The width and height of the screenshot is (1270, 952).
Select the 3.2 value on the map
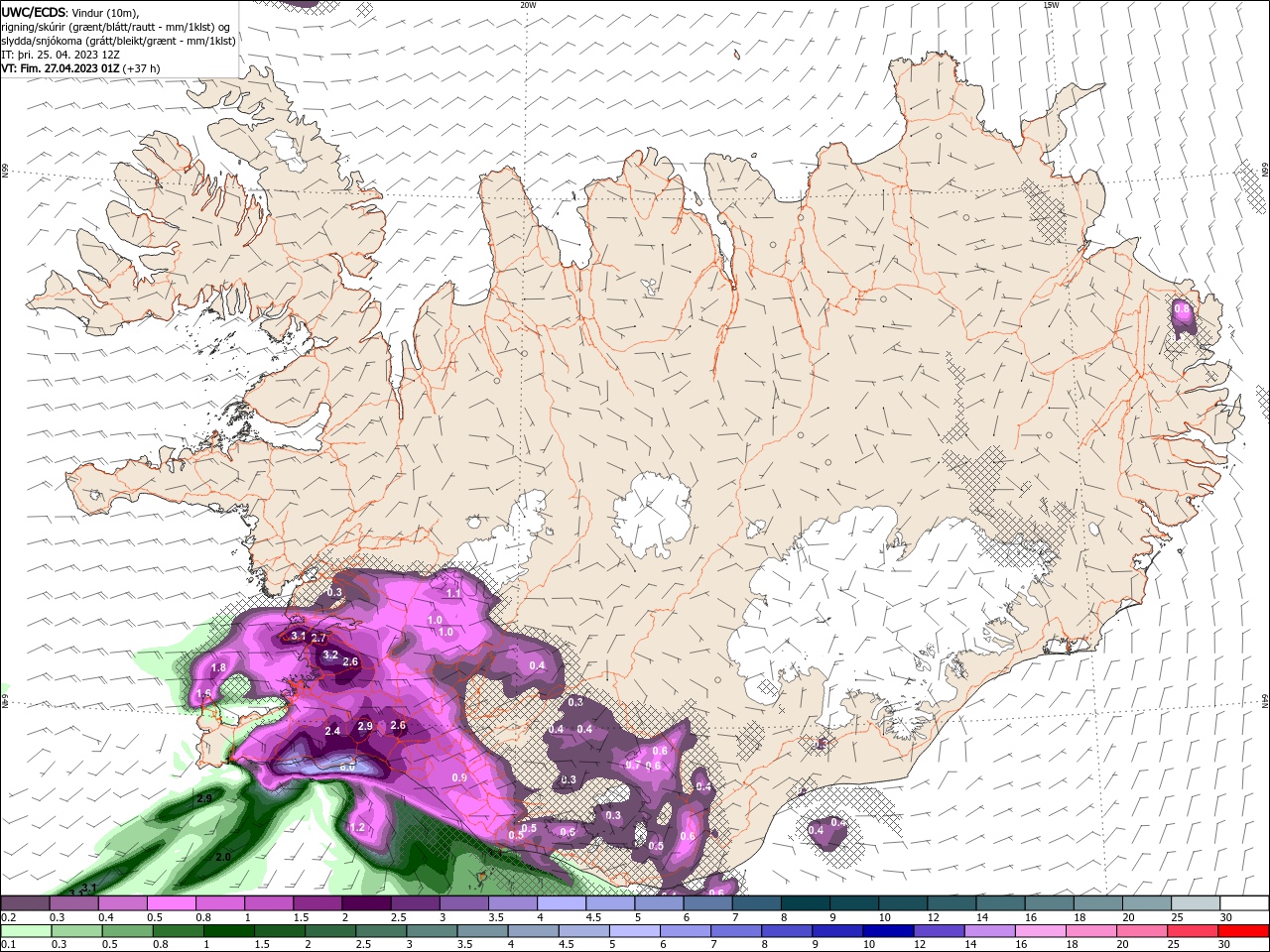tap(330, 654)
